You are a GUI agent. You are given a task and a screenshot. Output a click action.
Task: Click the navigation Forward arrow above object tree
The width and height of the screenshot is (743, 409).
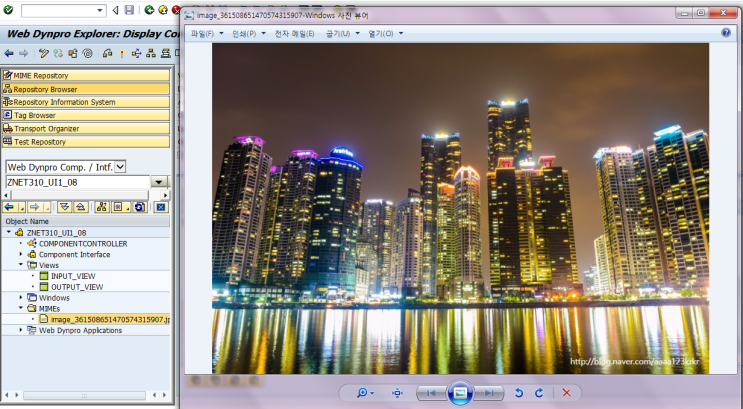pyautogui.click(x=34, y=207)
